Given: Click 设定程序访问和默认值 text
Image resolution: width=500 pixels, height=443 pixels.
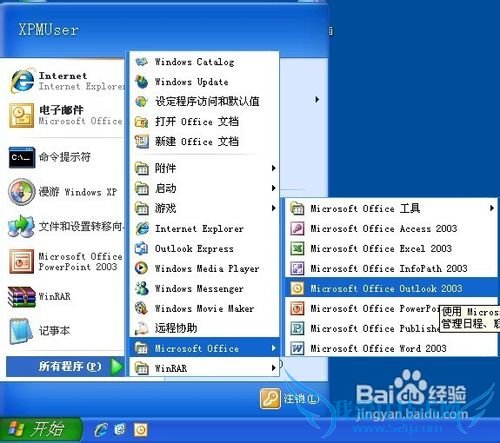Looking at the screenshot, I should [207, 101].
